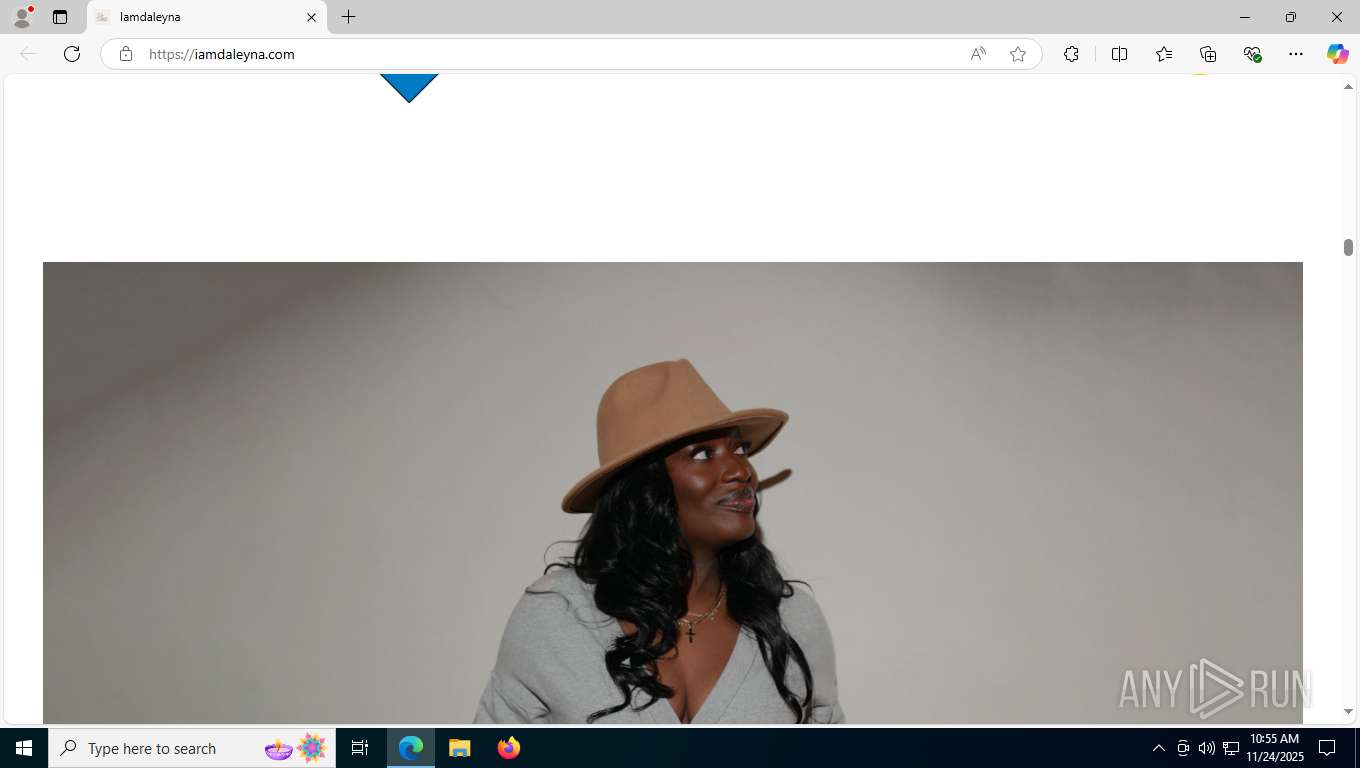This screenshot has width=1360, height=768.
Task: Minimize the Edge window
Action: click(x=1245, y=17)
